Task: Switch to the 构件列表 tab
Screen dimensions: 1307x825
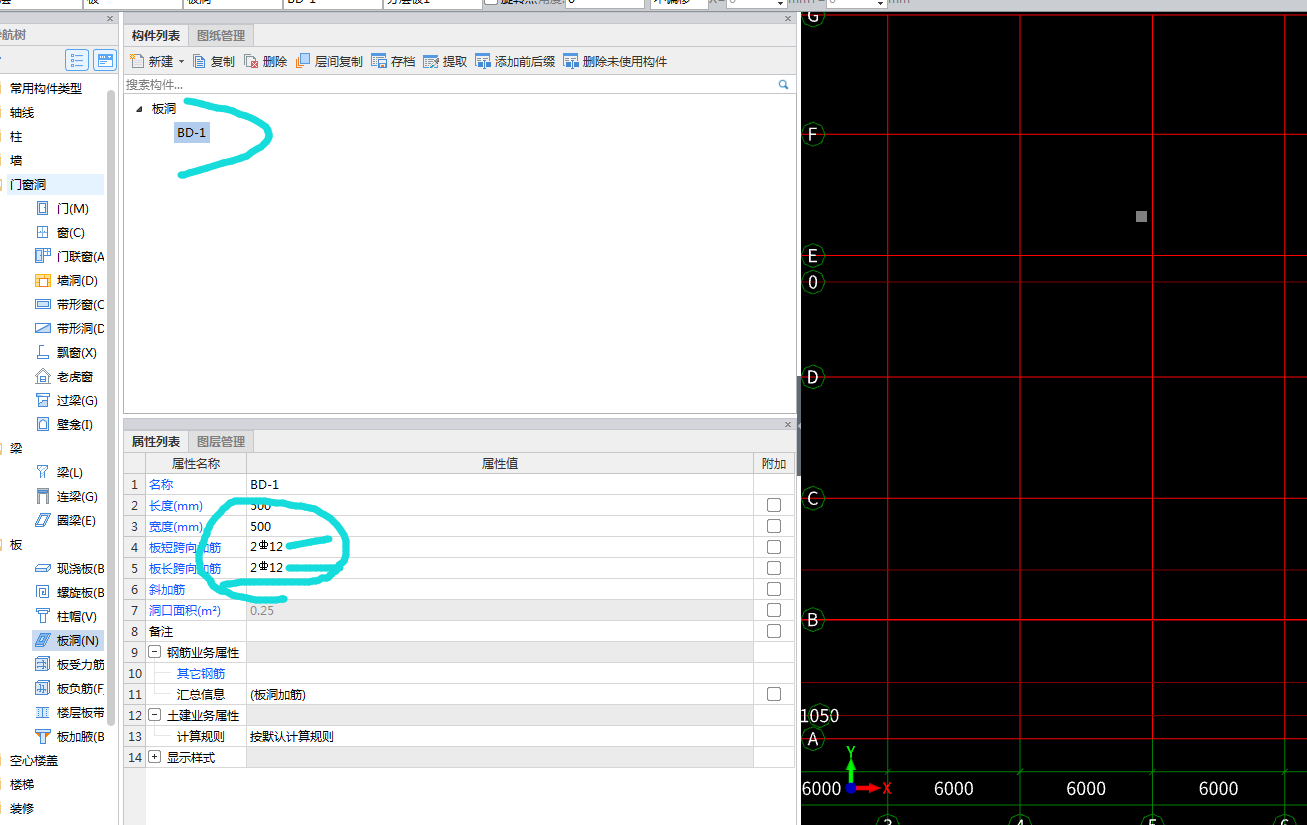Action: pyautogui.click(x=156, y=36)
